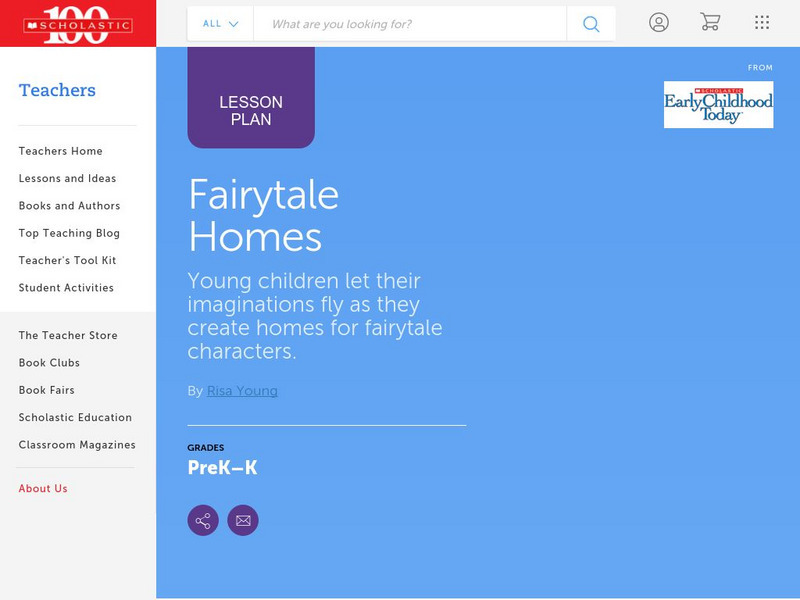Image resolution: width=800 pixels, height=600 pixels.
Task: Focus the 'What are you looking for?' field
Action: click(410, 24)
